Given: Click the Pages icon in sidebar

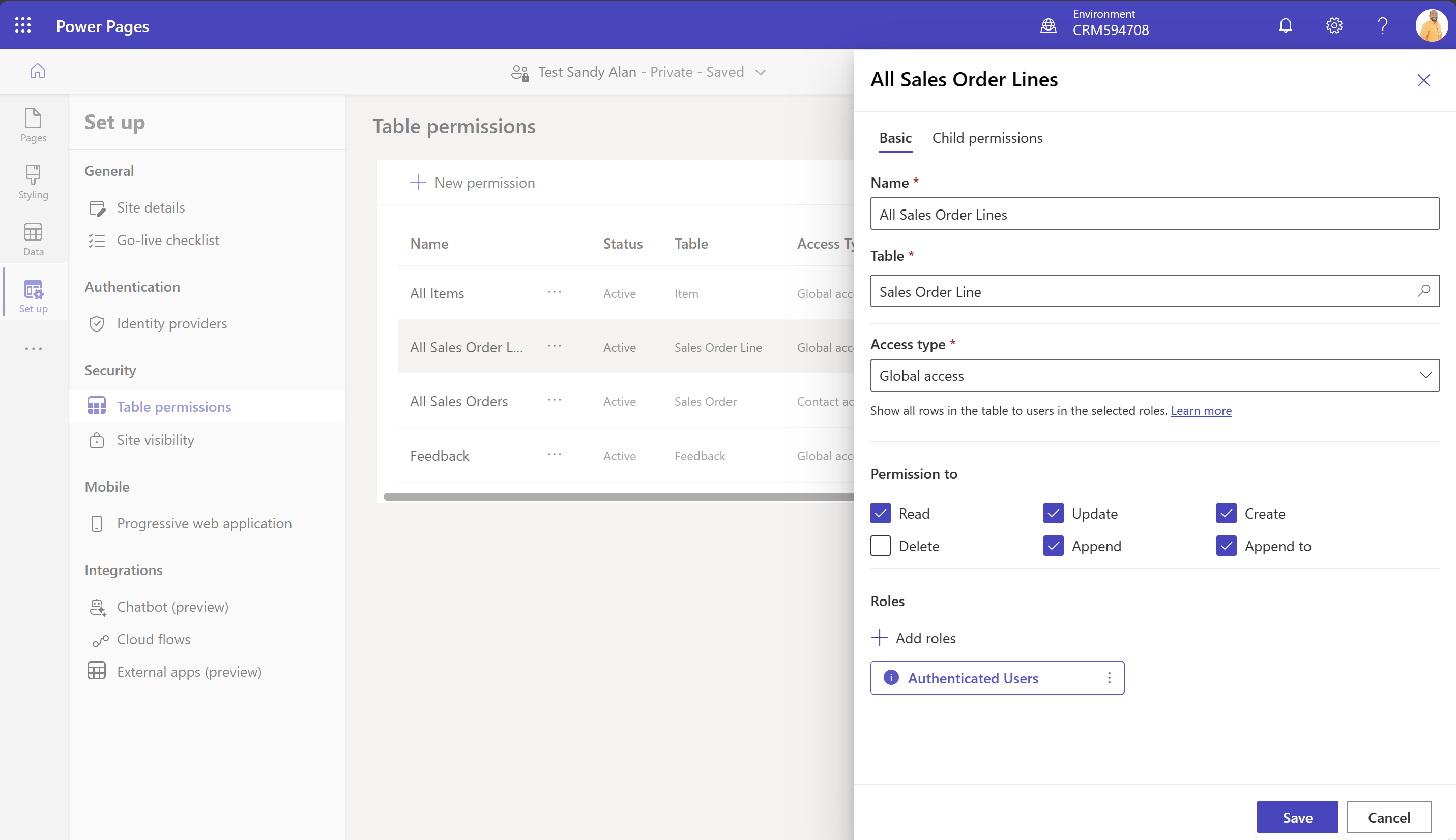Looking at the screenshot, I should click(34, 125).
